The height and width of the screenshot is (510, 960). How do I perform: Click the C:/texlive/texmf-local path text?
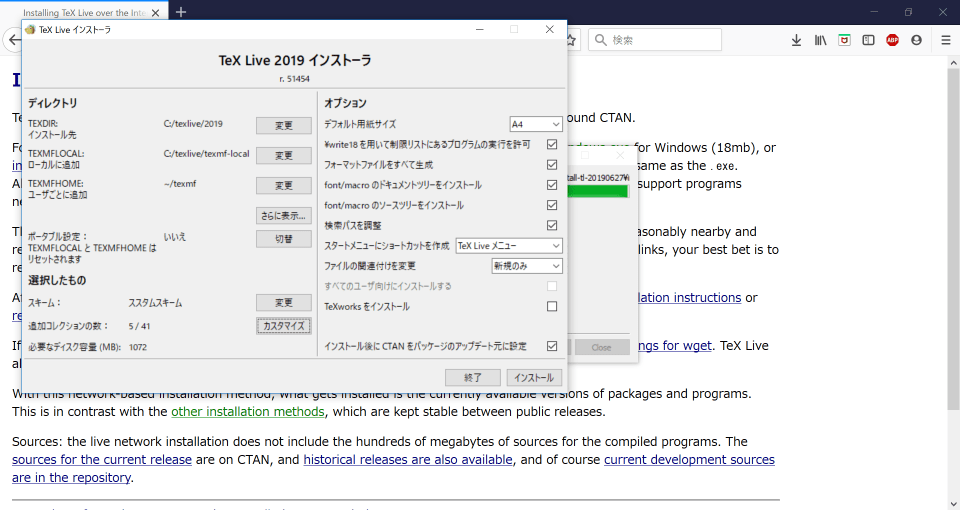coord(206,154)
